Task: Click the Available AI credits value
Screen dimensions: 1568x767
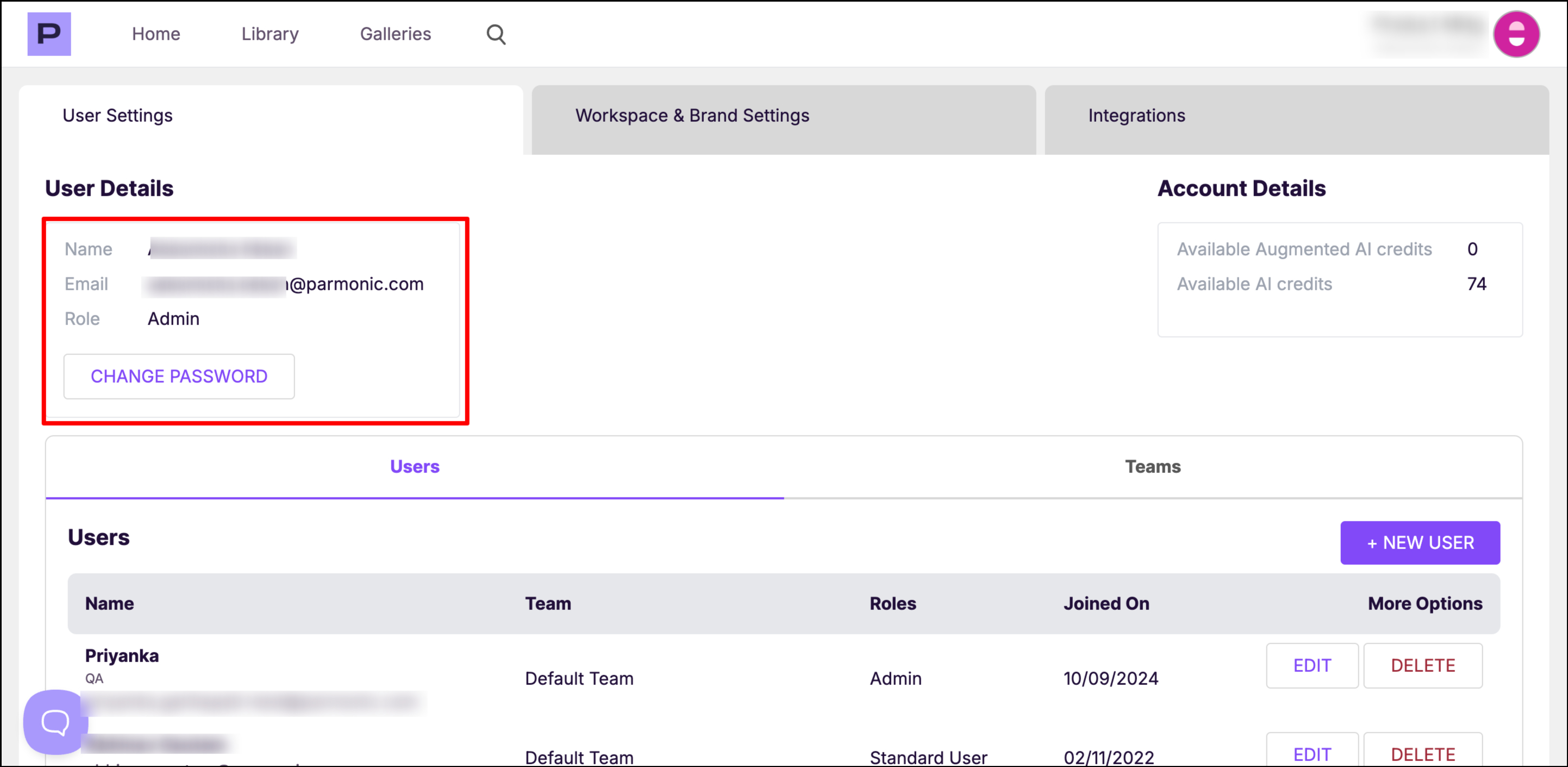Action: point(1476,284)
